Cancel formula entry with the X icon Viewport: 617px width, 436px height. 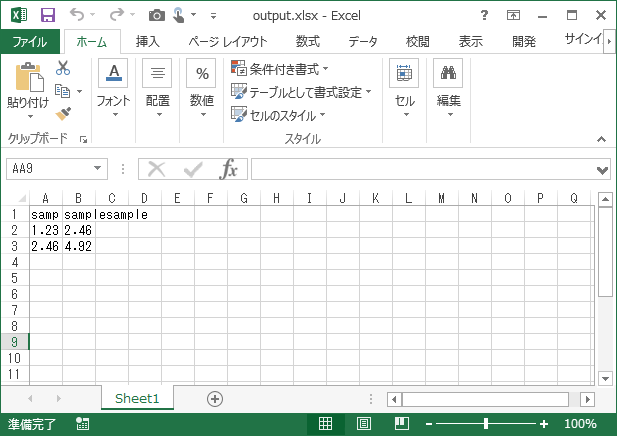[156, 169]
